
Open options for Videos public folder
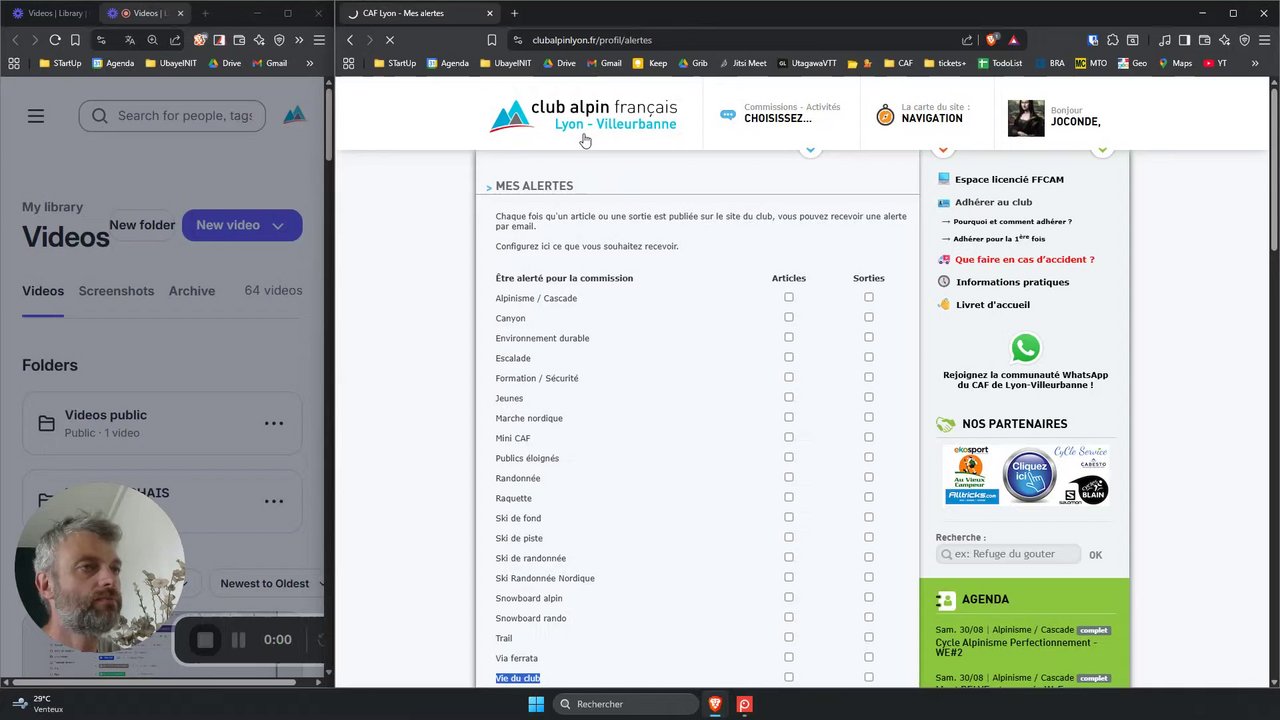coord(274,423)
